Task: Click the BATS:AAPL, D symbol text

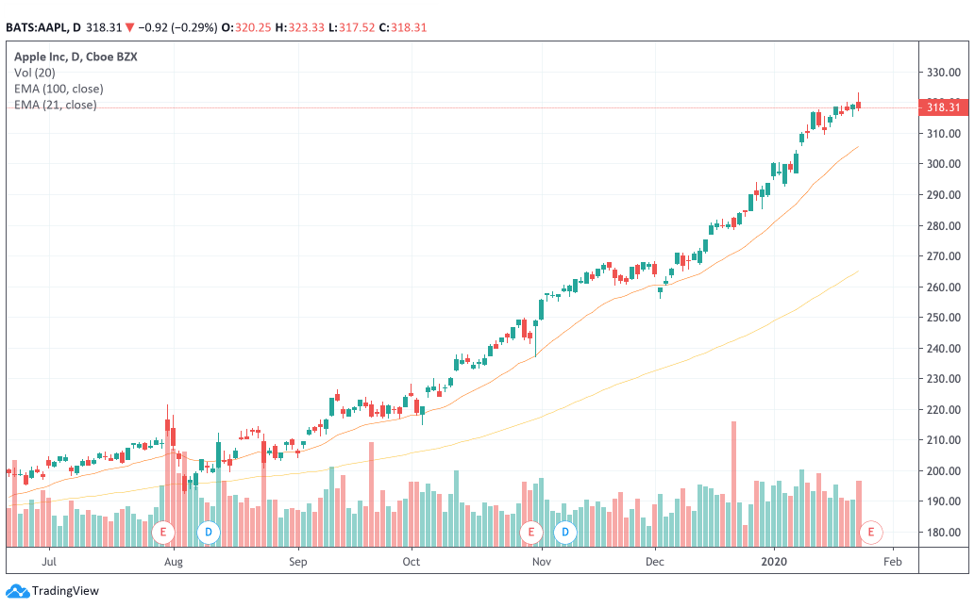Action: pyautogui.click(x=44, y=27)
